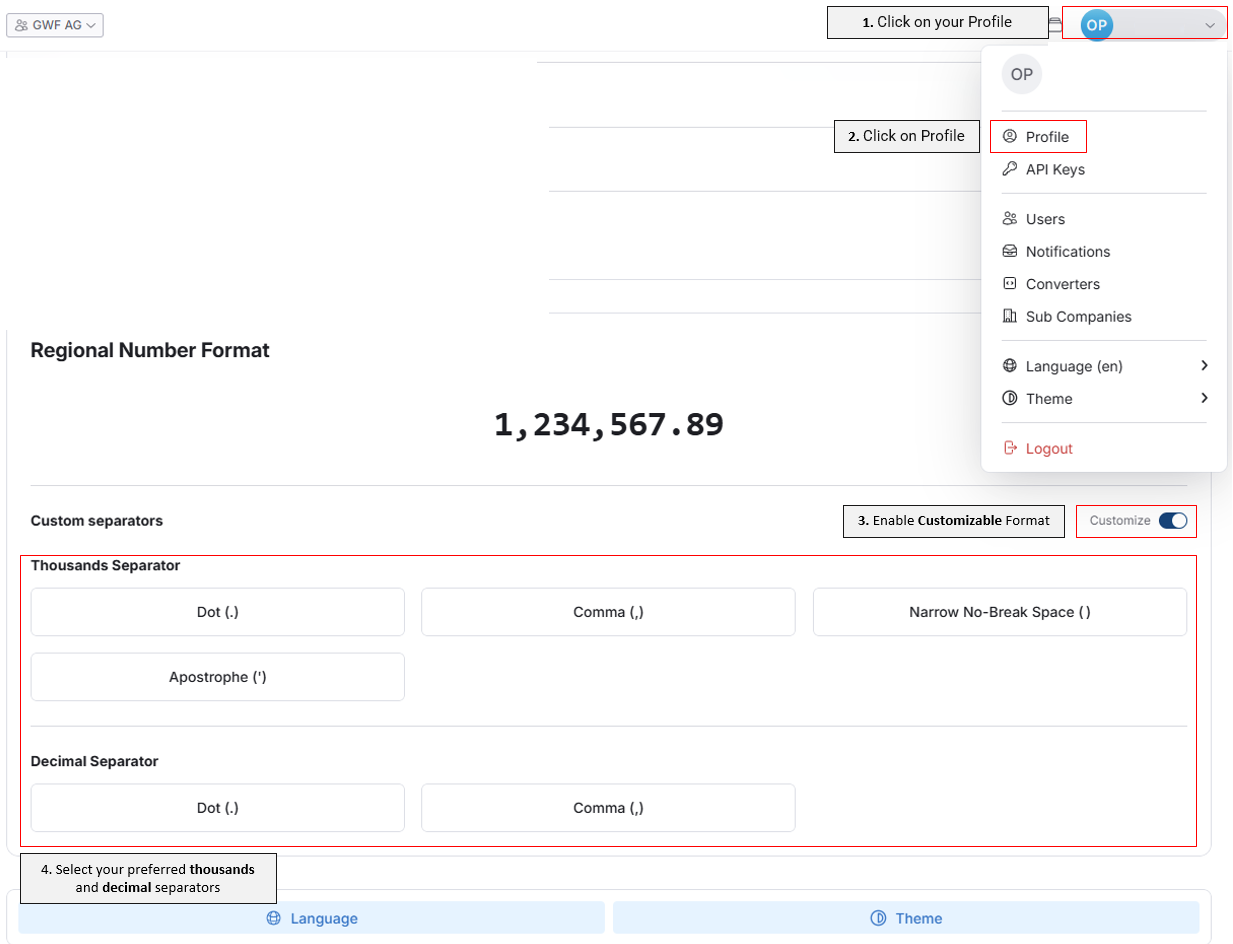Select Comma (,) as decimal separator

tap(608, 808)
